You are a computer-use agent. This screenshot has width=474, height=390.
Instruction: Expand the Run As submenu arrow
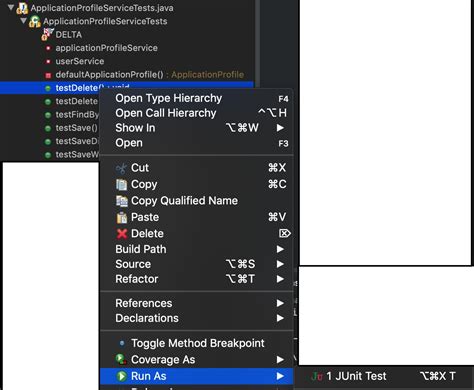(280, 376)
